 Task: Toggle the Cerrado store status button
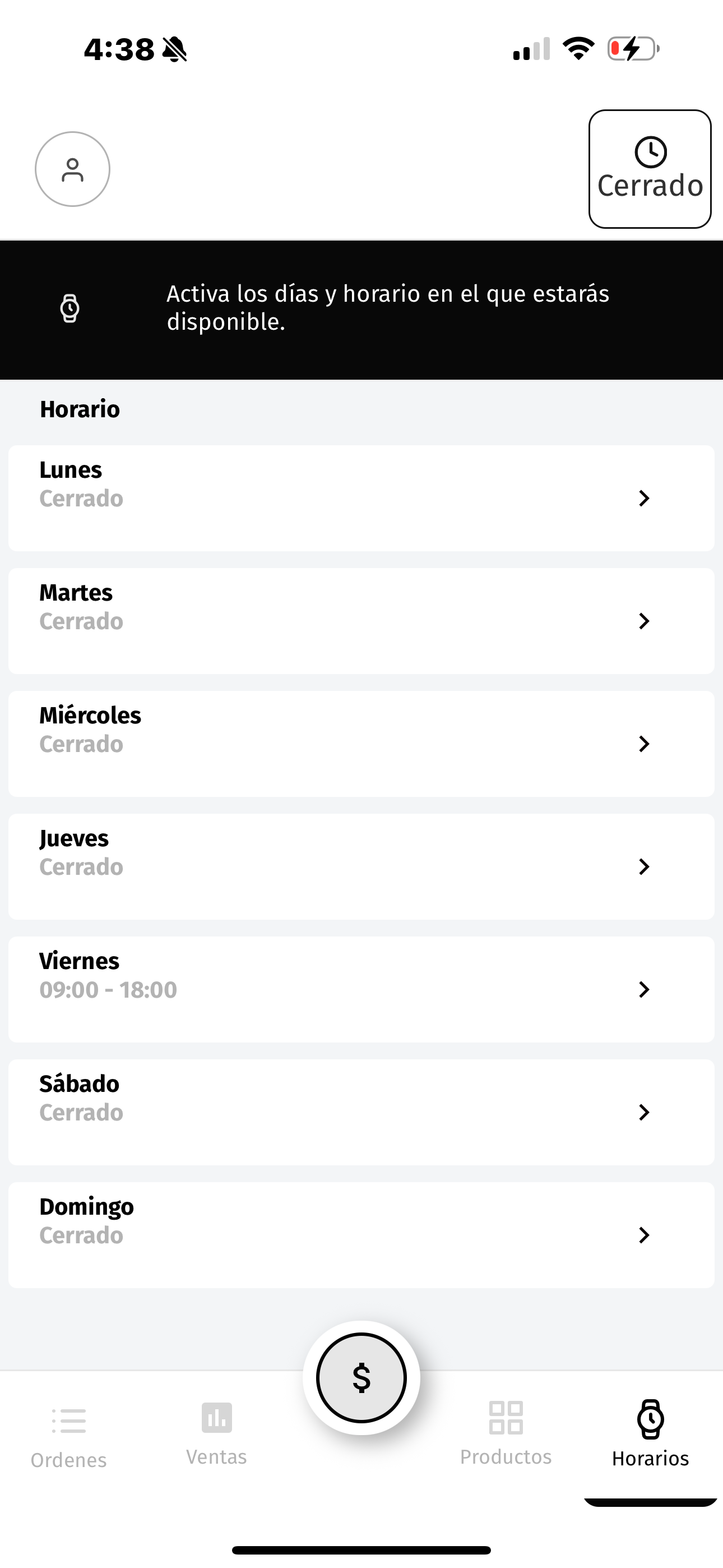point(650,169)
